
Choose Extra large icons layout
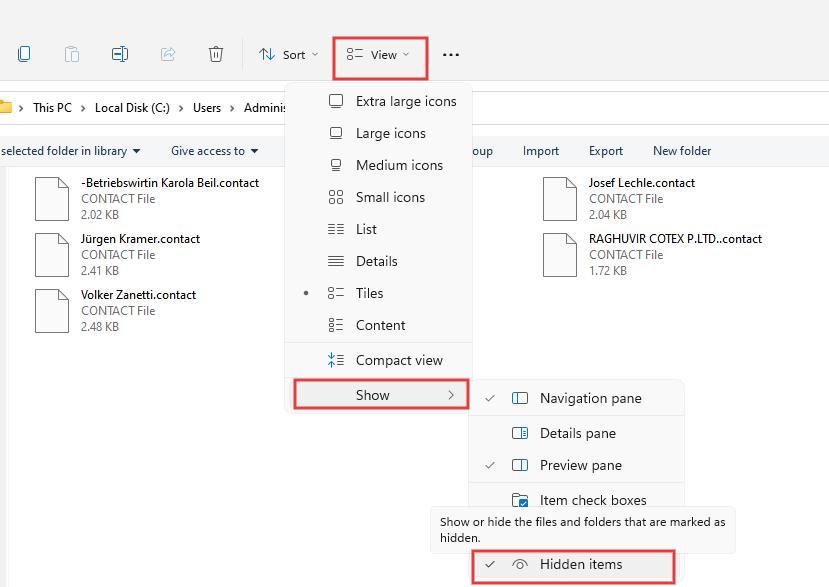[405, 101]
